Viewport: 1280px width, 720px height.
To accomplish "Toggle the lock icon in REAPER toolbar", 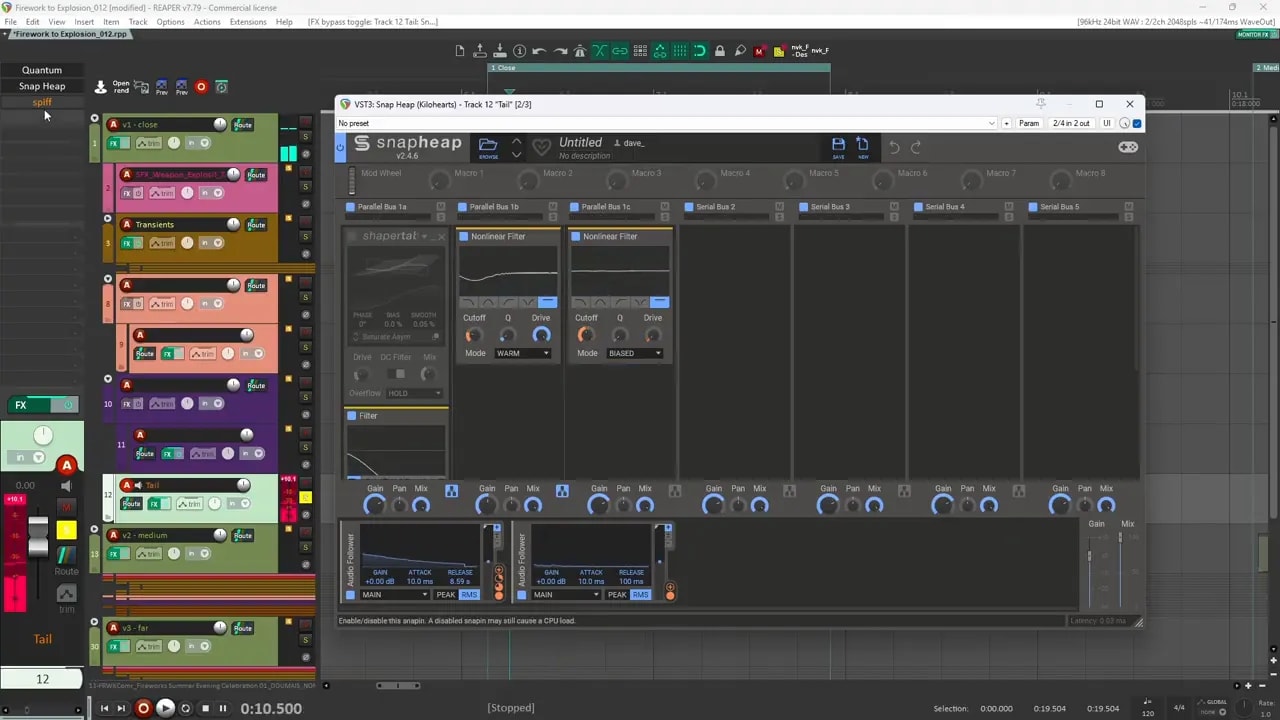I will tap(720, 51).
